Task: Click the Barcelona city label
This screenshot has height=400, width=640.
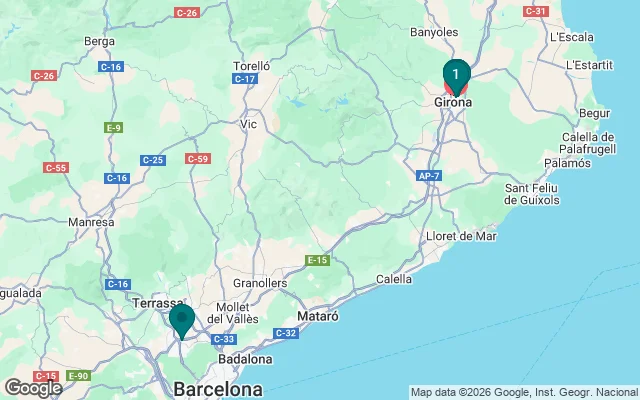Action: (218, 389)
